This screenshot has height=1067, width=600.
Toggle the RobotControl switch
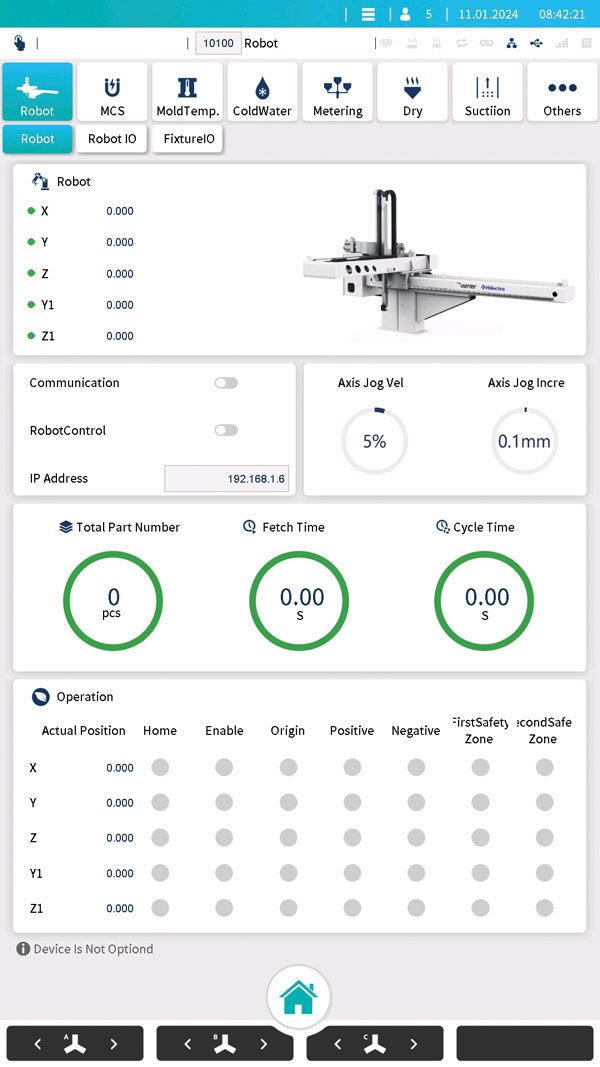tap(226, 430)
